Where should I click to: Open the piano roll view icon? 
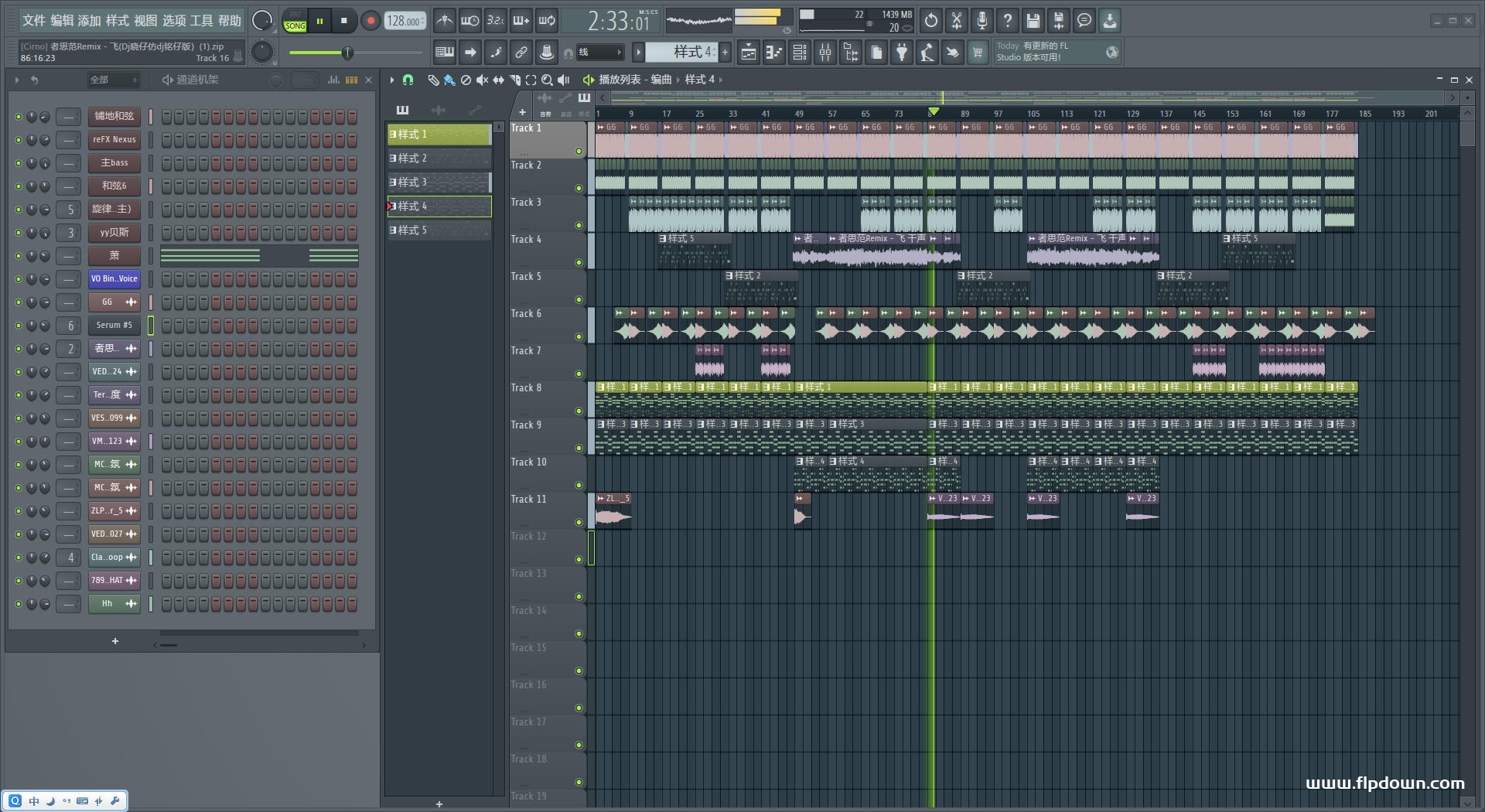tap(774, 53)
